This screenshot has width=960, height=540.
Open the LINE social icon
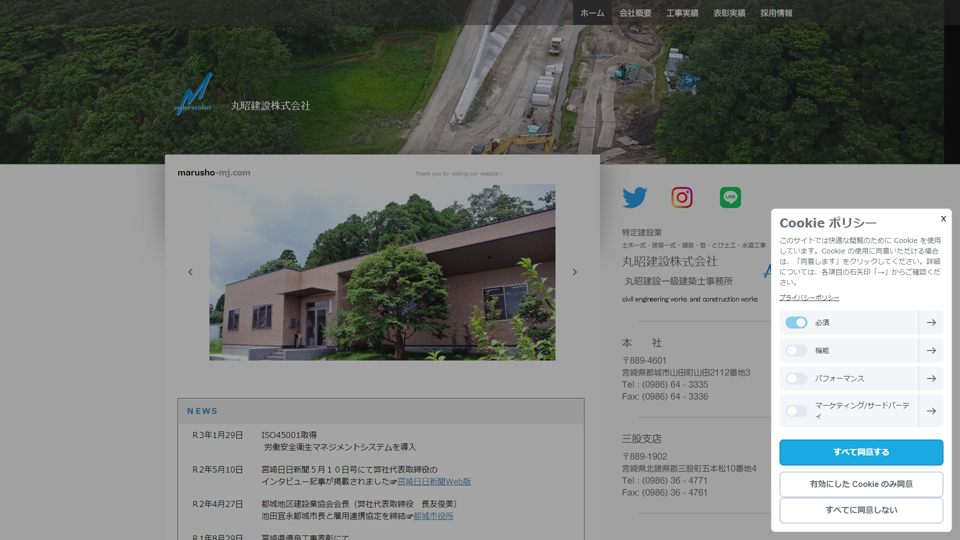(730, 198)
